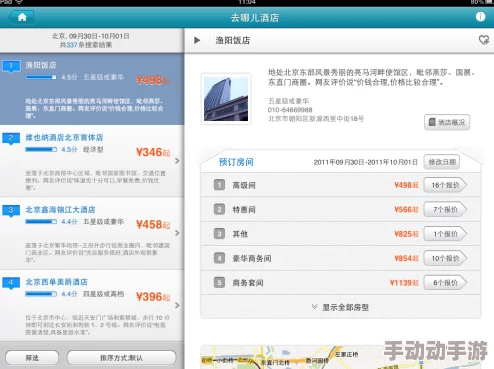494x369 pixels.
Task: Open 维也纳酒店北京首体店 hotel entry
Action: (92, 161)
